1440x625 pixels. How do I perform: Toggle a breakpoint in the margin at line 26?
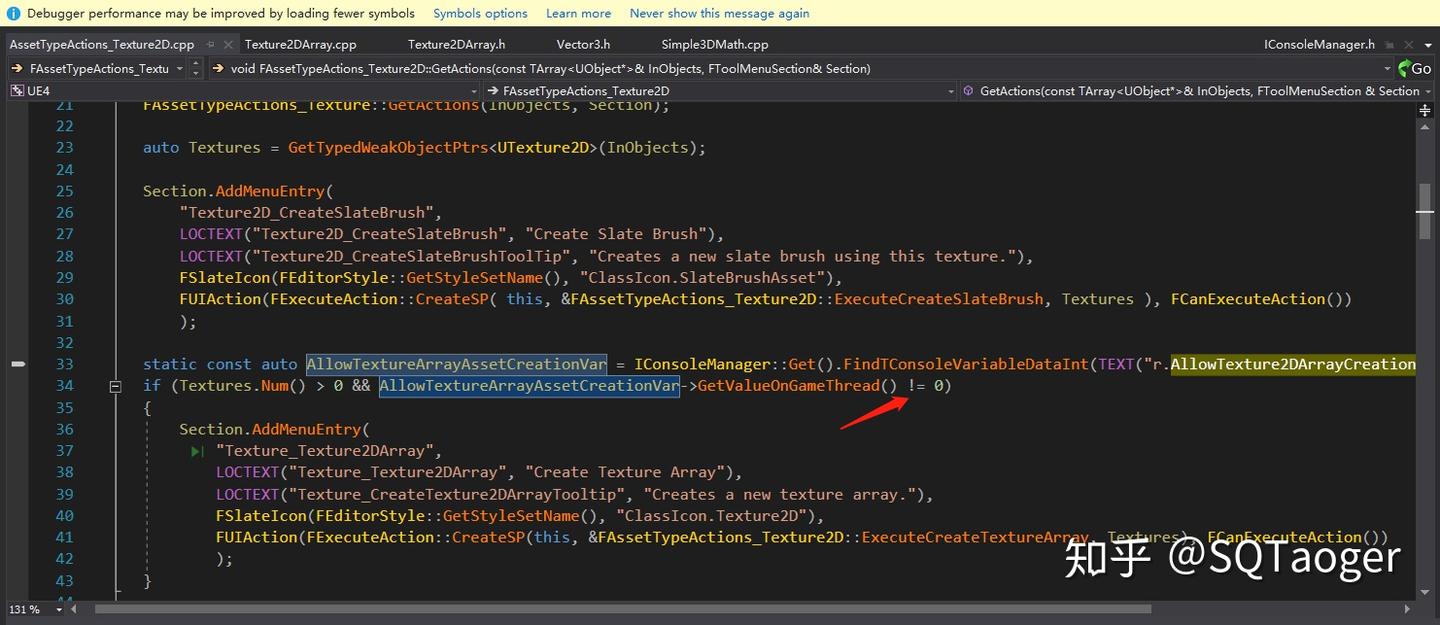pos(18,212)
